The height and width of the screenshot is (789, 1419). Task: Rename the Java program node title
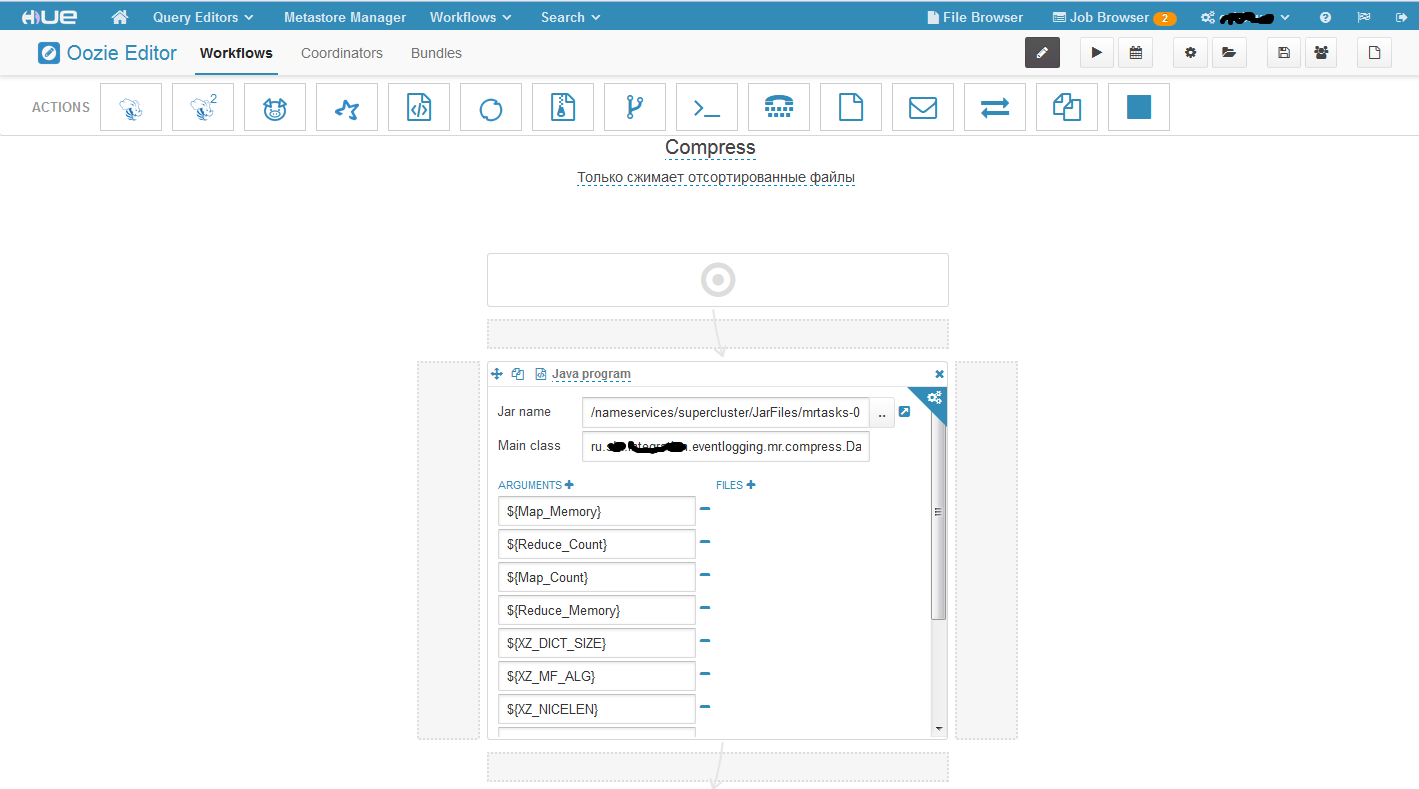[x=591, y=374]
